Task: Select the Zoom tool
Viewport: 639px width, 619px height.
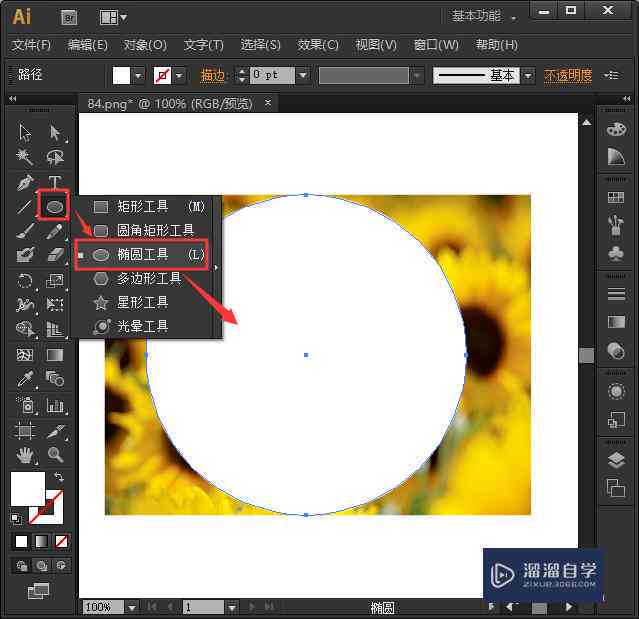Action: pos(55,455)
